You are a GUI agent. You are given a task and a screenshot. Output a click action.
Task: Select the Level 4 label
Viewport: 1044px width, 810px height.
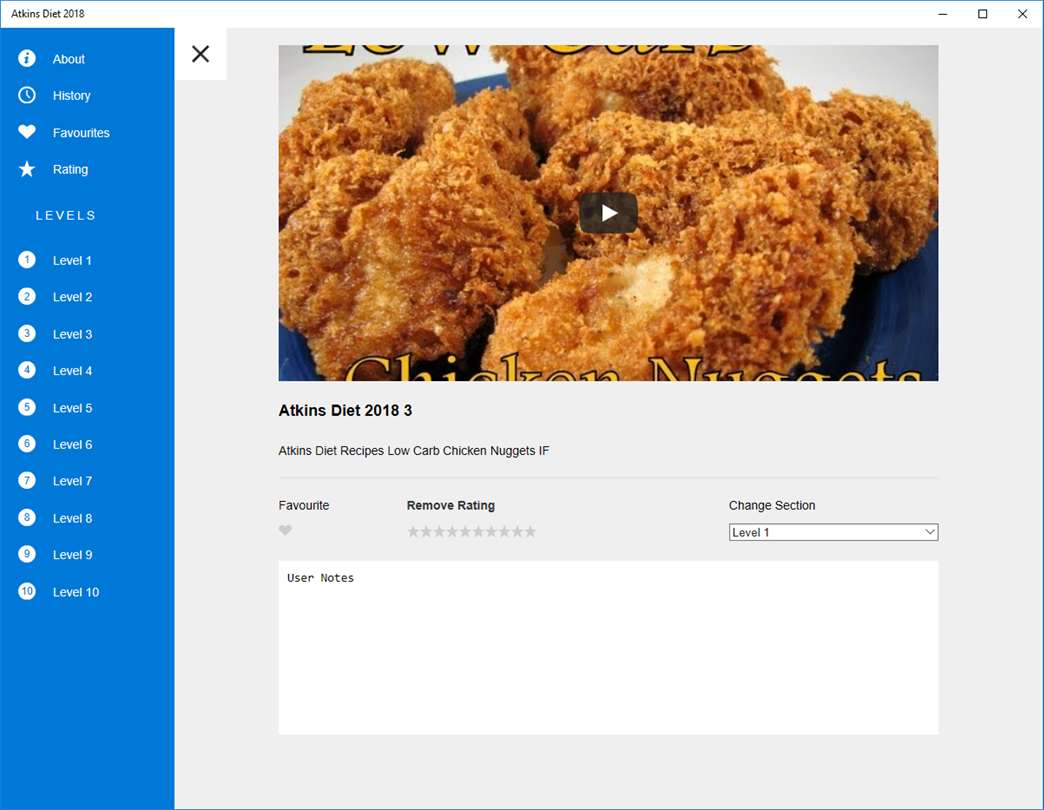click(73, 371)
